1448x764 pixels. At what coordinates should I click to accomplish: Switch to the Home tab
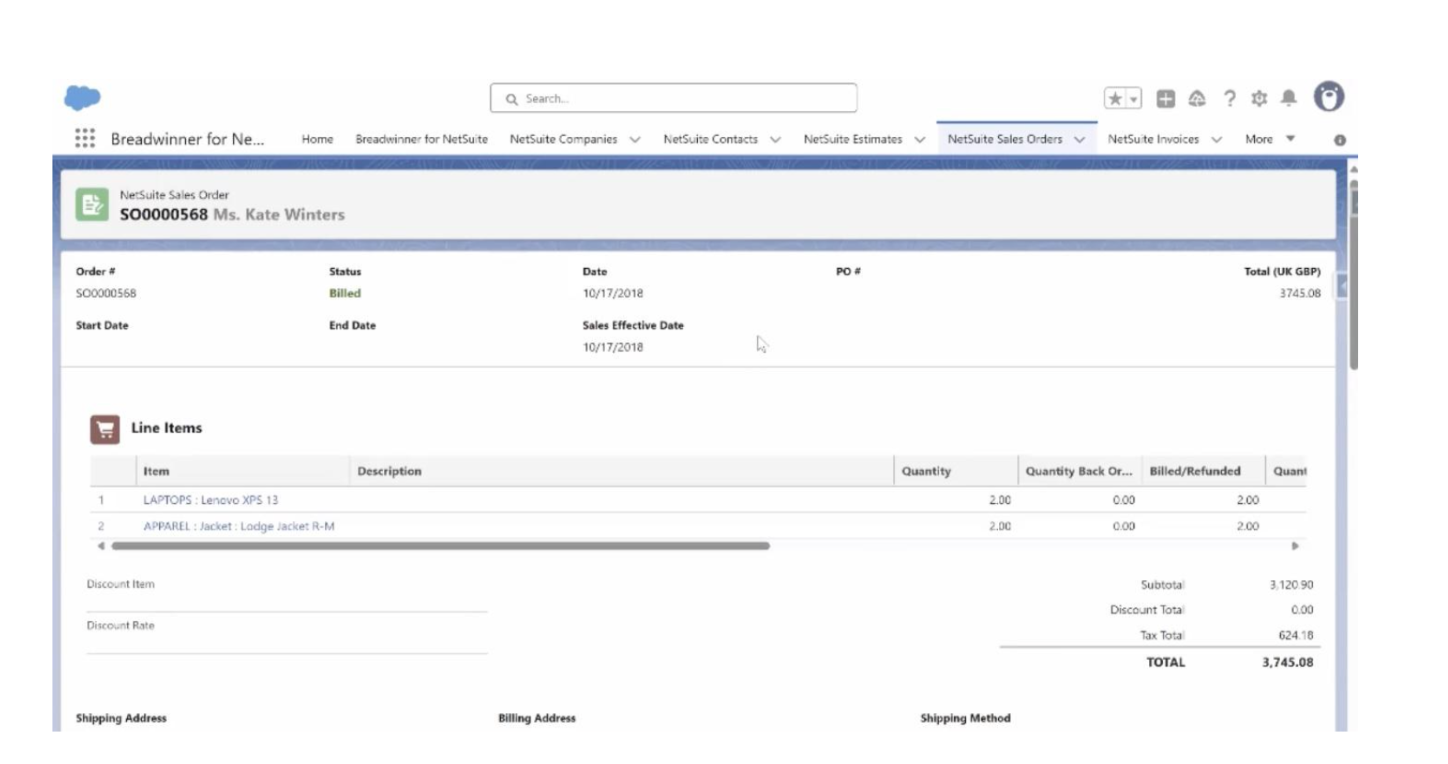point(317,140)
